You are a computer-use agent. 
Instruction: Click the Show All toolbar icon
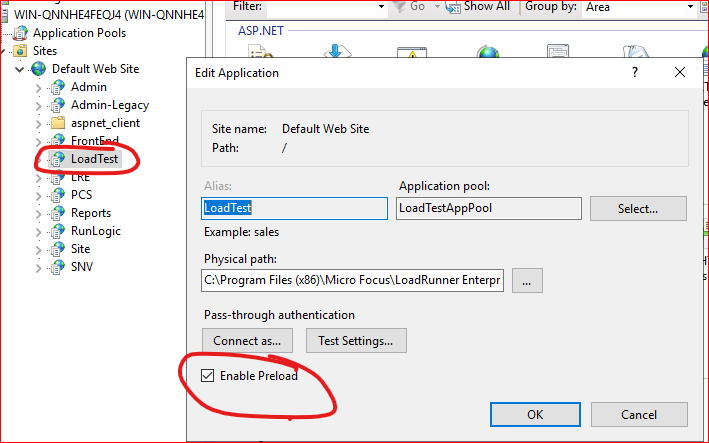tap(453, 6)
